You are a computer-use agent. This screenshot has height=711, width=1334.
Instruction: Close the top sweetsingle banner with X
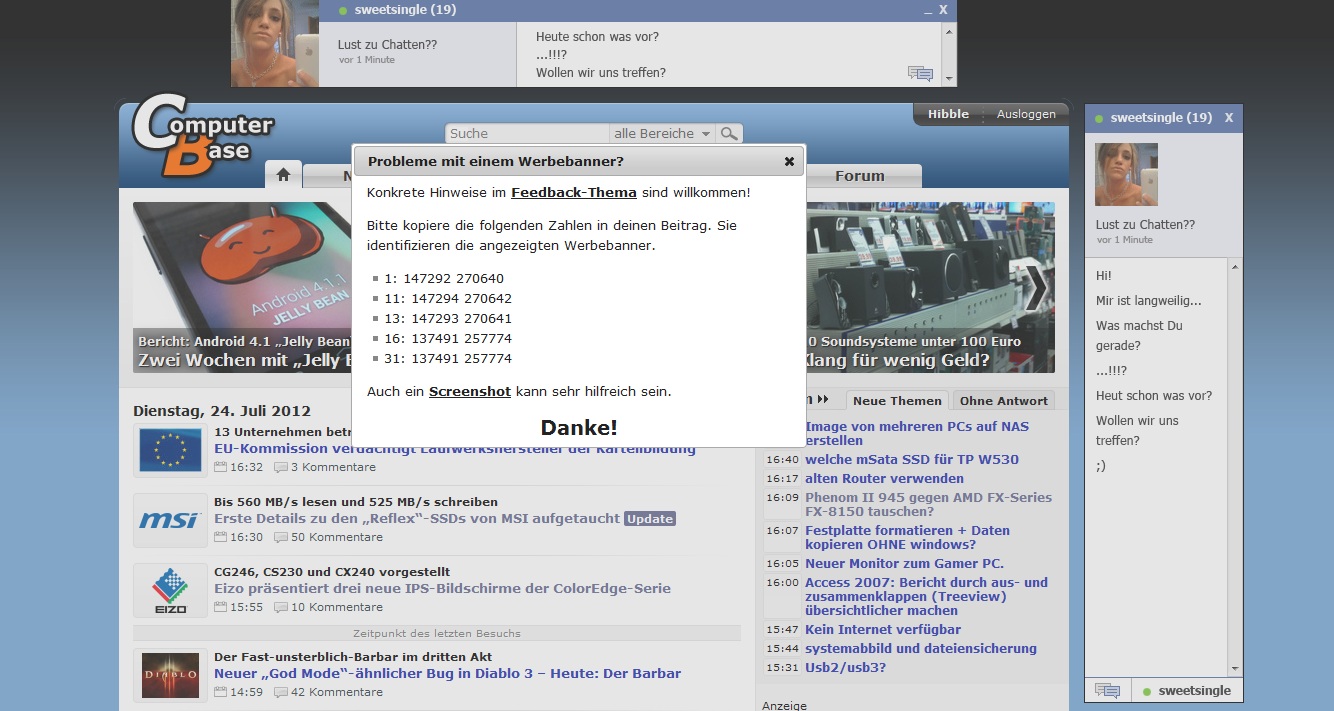pyautogui.click(x=943, y=10)
